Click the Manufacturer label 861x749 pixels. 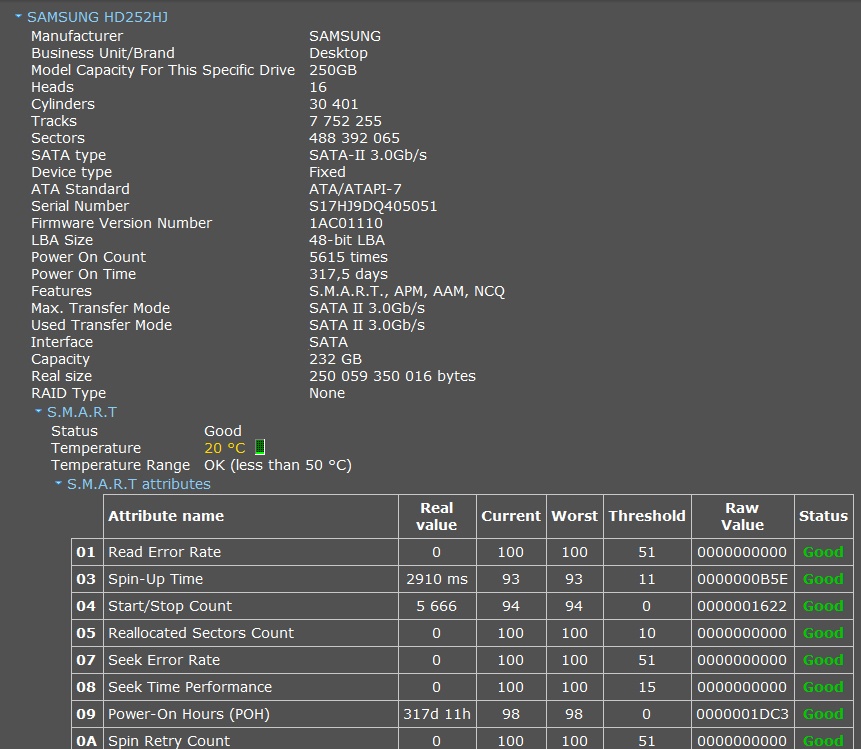point(77,36)
